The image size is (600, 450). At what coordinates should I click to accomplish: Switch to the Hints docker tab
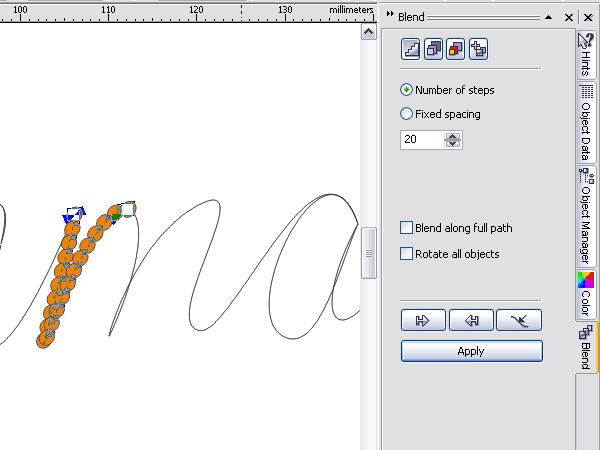(x=586, y=55)
